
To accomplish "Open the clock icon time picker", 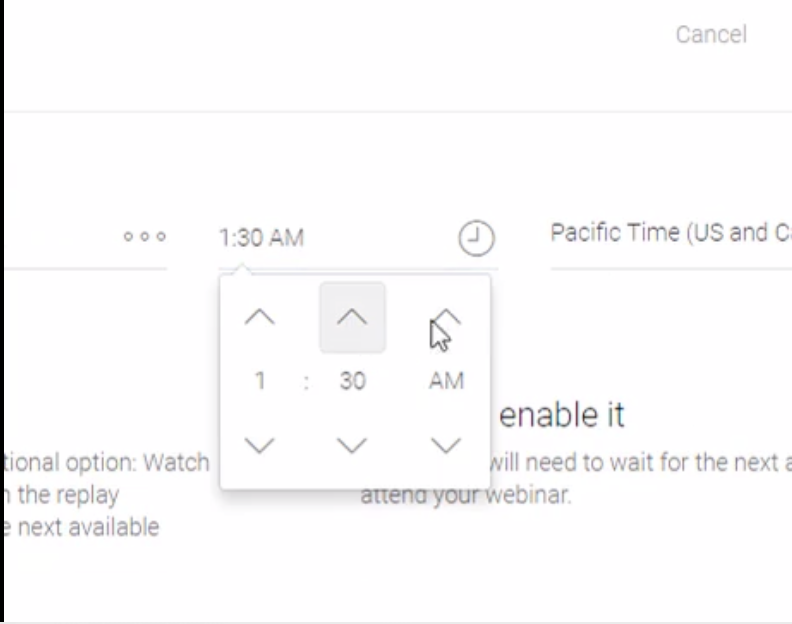I will 476,238.
